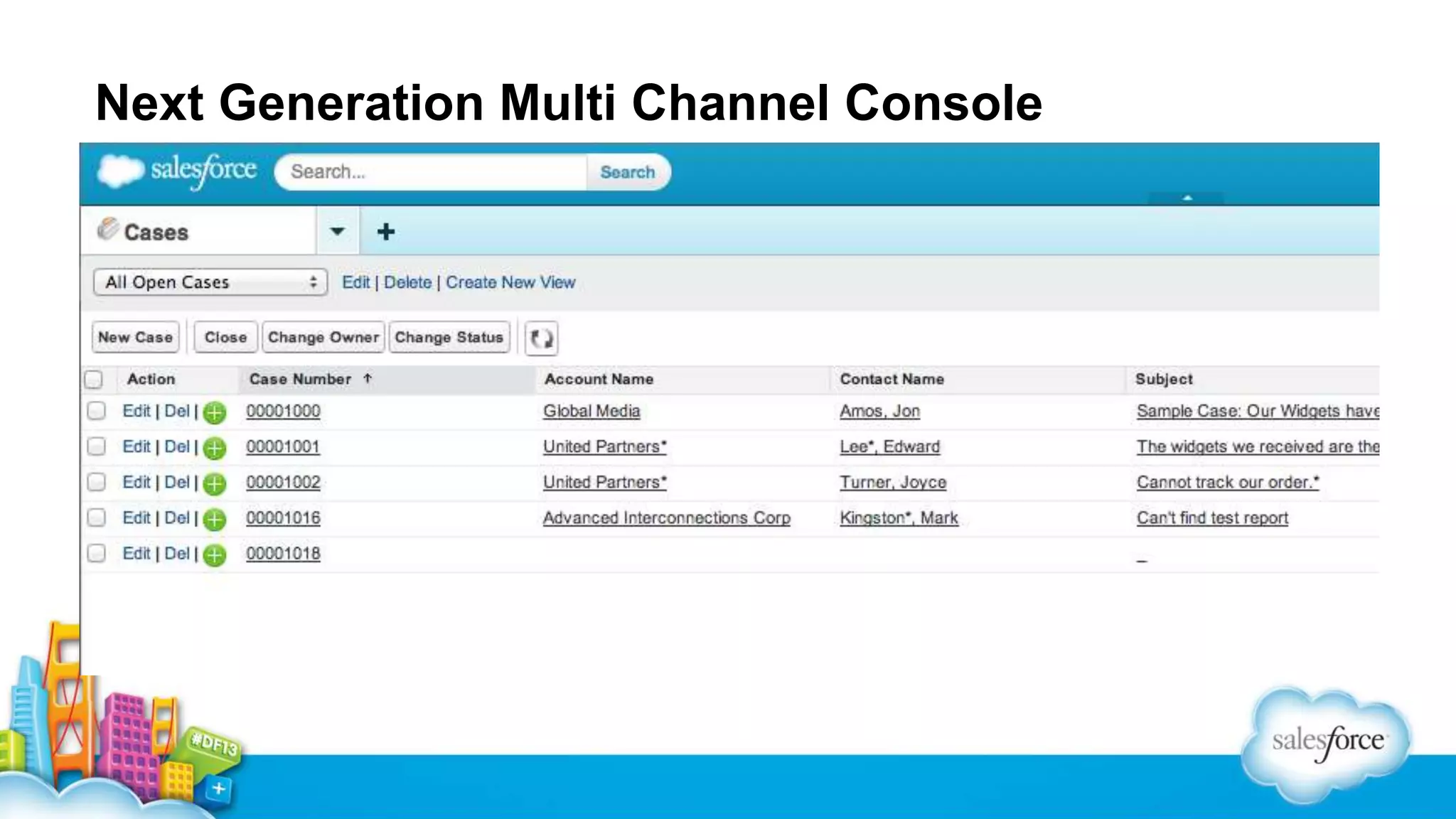Click green plus icon for case 00001002
The height and width of the screenshot is (819, 1456).
[x=214, y=483]
